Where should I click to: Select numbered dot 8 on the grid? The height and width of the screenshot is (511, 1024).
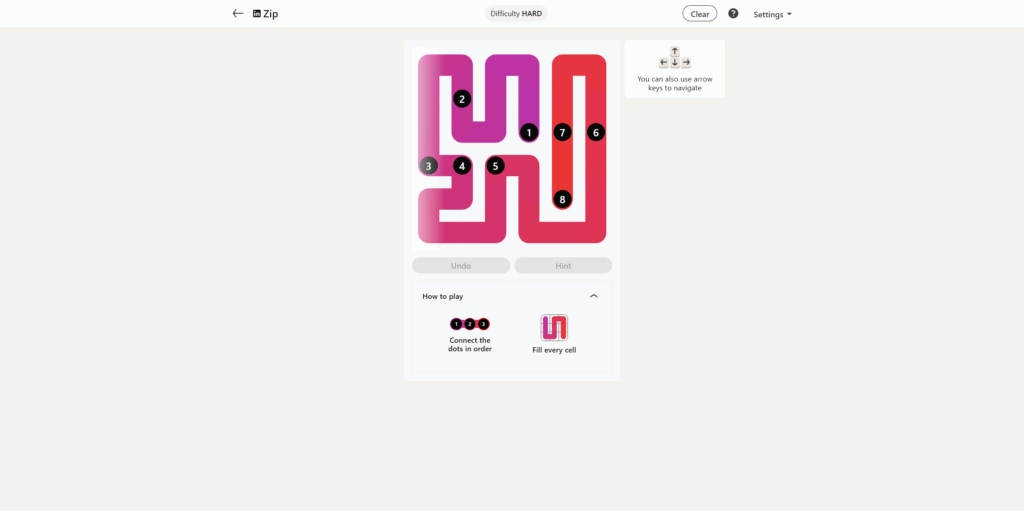[562, 199]
